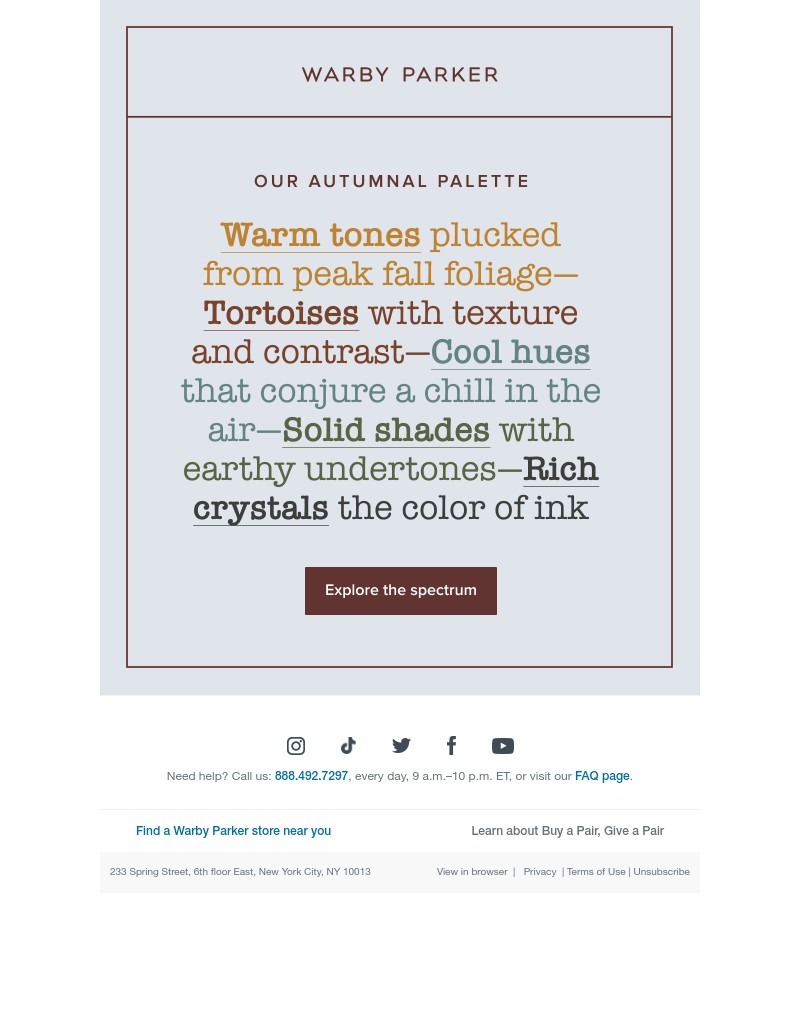
Task: Open the Terms of Use link
Action: coord(596,872)
